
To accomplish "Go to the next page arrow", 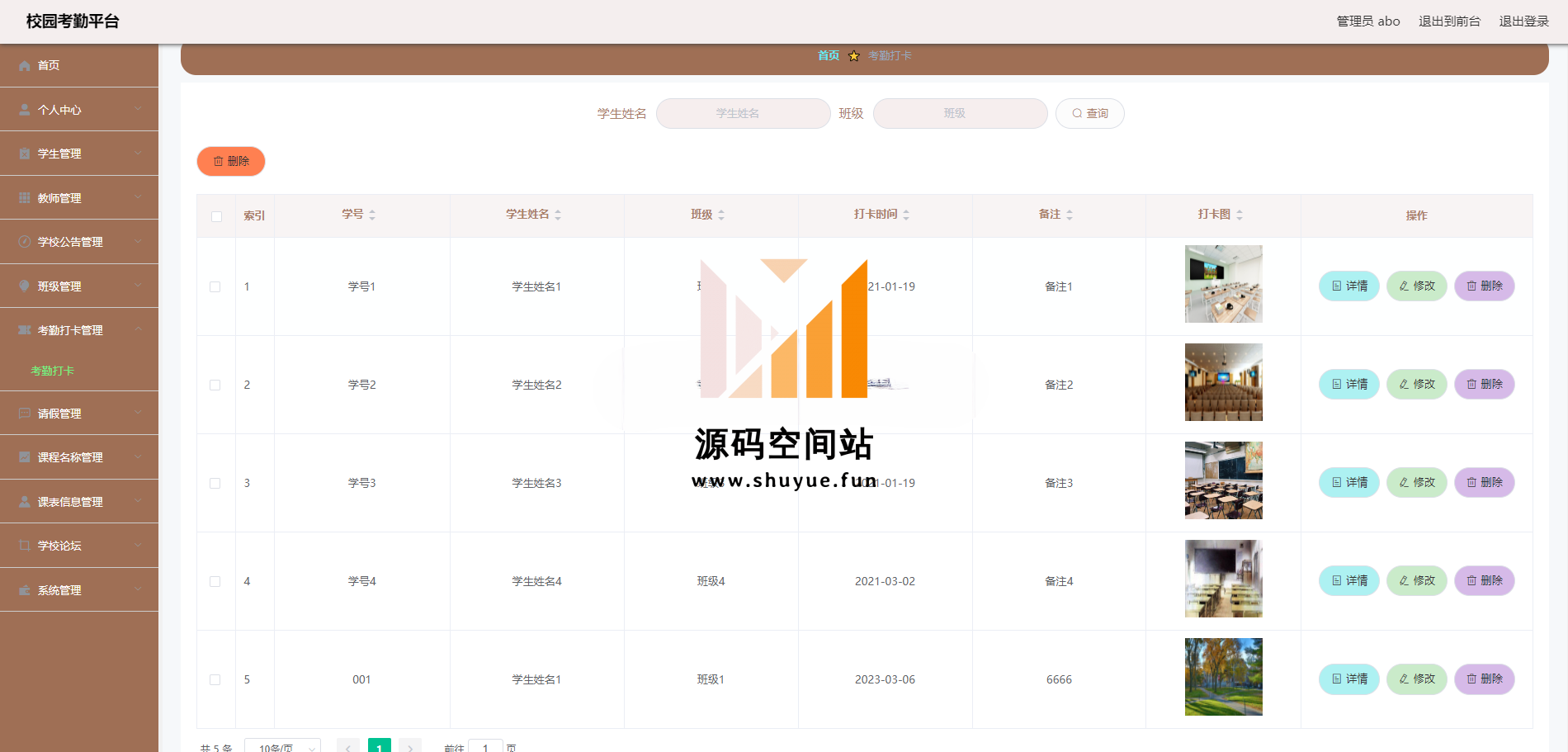I will coord(410,745).
